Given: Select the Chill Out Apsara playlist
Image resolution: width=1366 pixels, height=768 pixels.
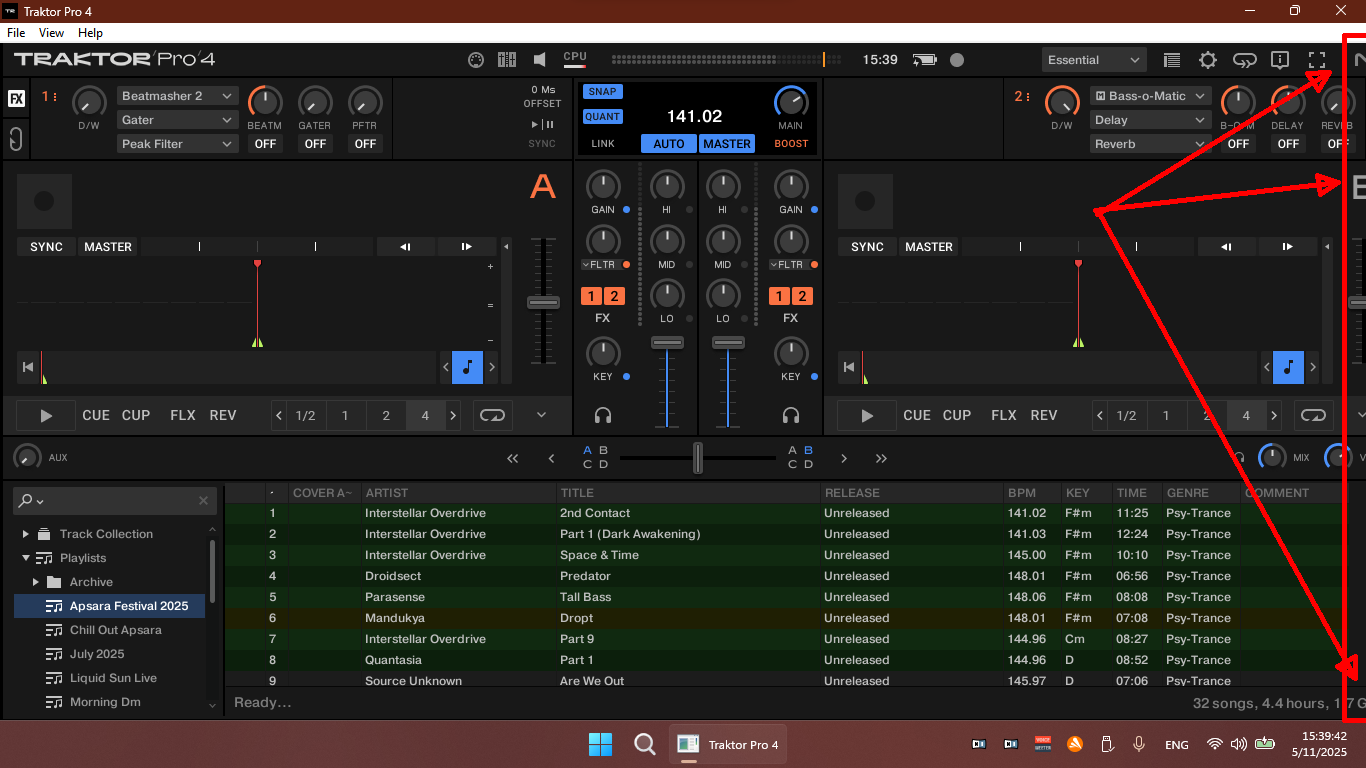Looking at the screenshot, I should (x=115, y=630).
